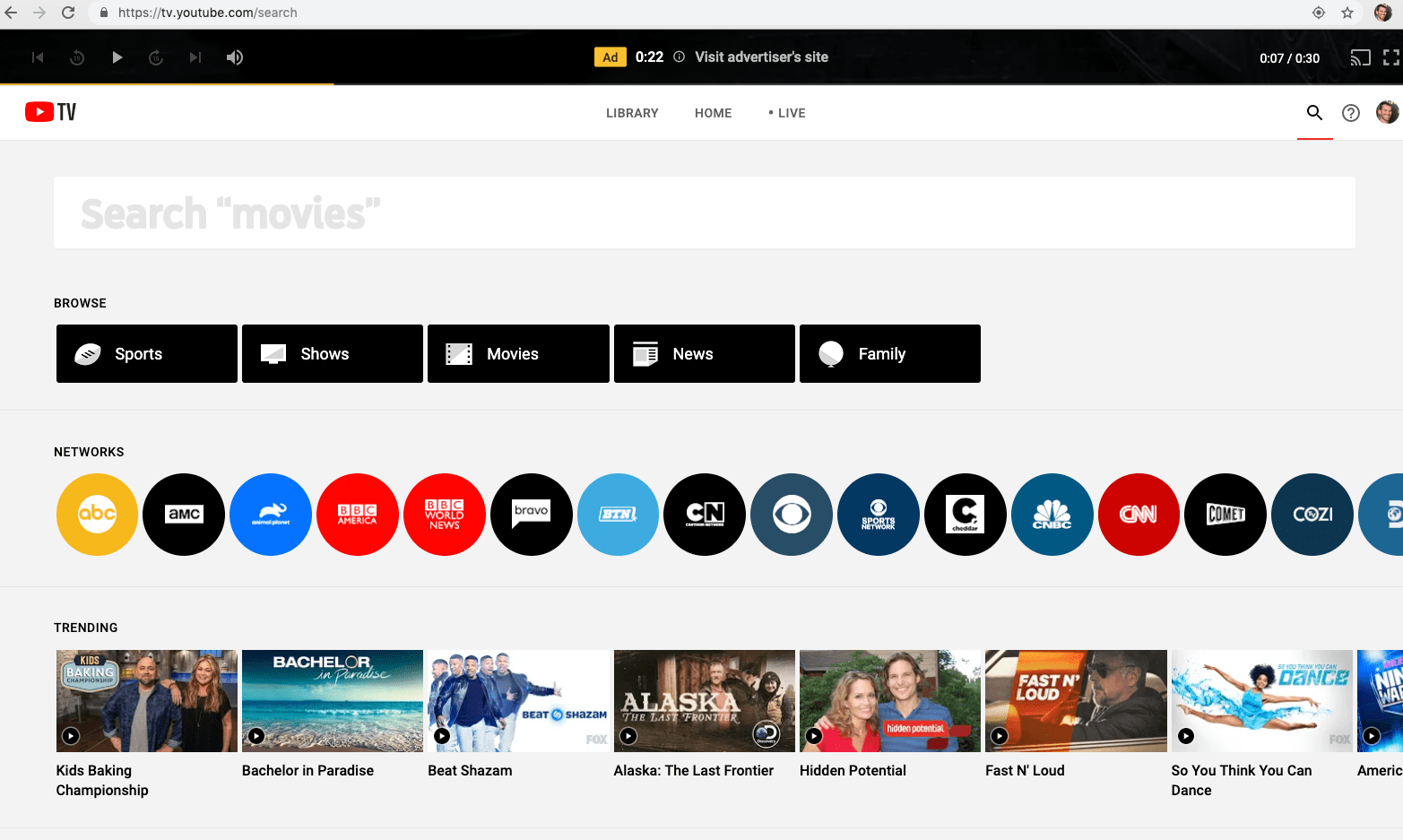Click Alaska: The Last Frontier title
This screenshot has height=840, width=1403.
(x=694, y=770)
